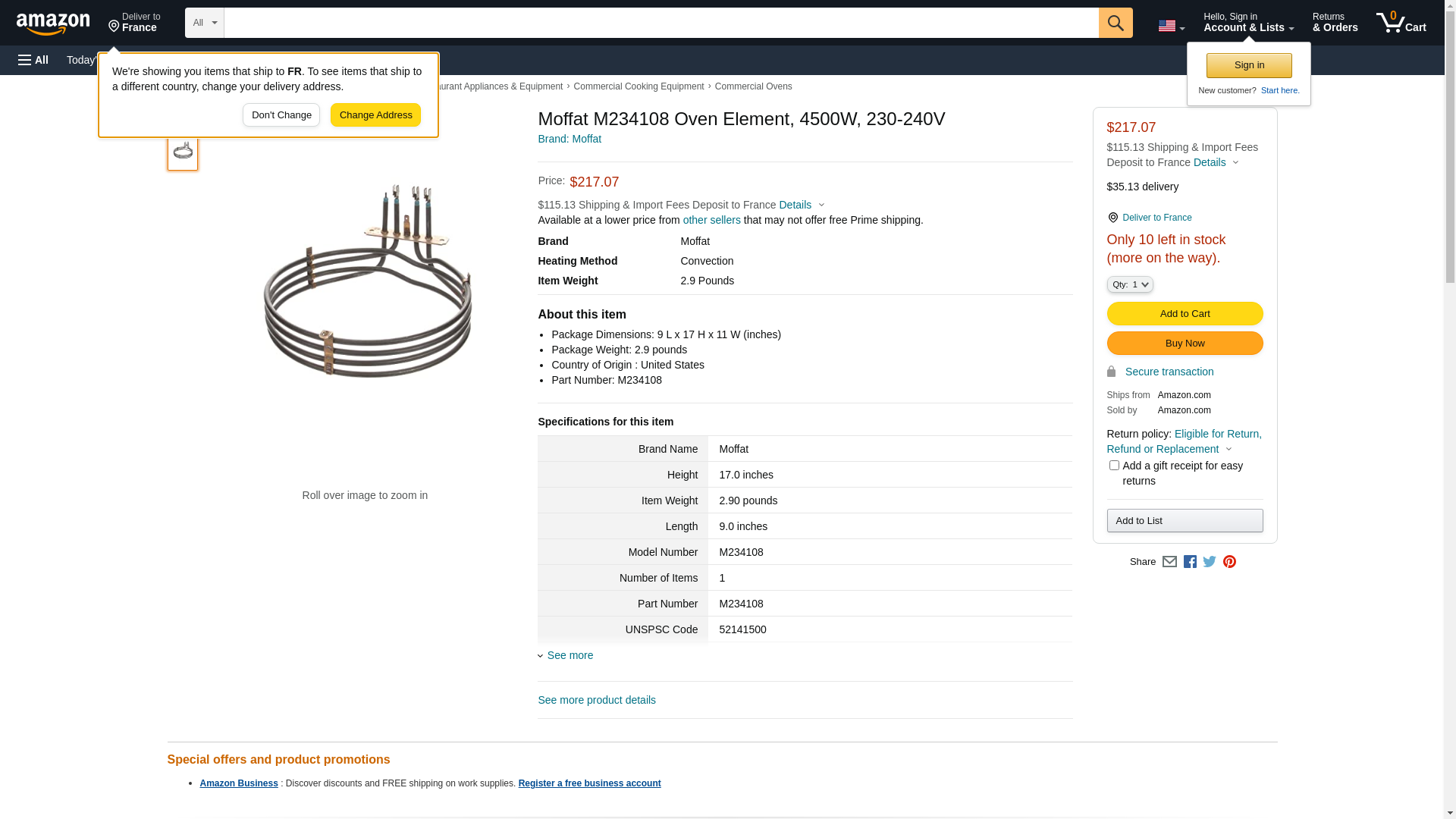Share product on Pinterest
Image resolution: width=1456 pixels, height=819 pixels.
pyautogui.click(x=1229, y=562)
